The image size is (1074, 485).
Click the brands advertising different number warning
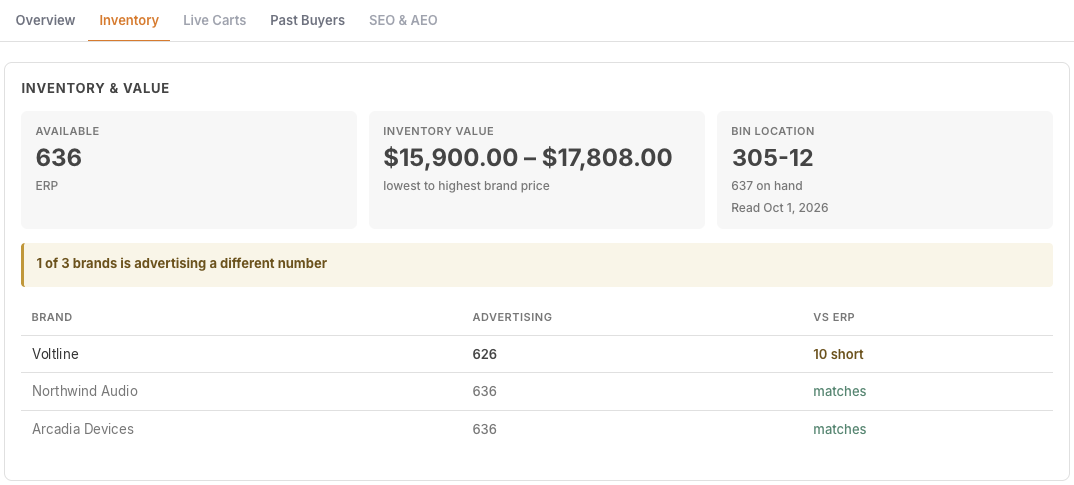(x=537, y=264)
